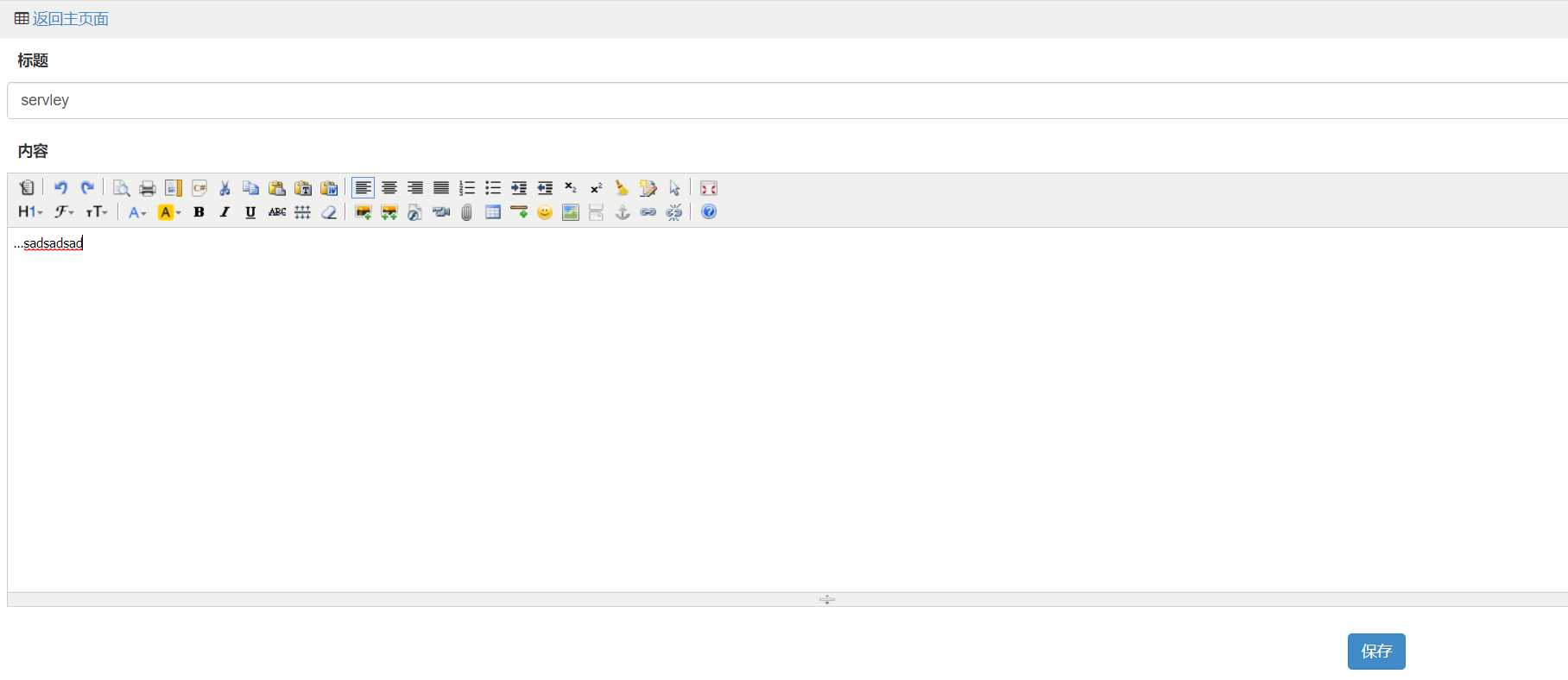
Task: Open the font family dropdown
Action: (65, 211)
